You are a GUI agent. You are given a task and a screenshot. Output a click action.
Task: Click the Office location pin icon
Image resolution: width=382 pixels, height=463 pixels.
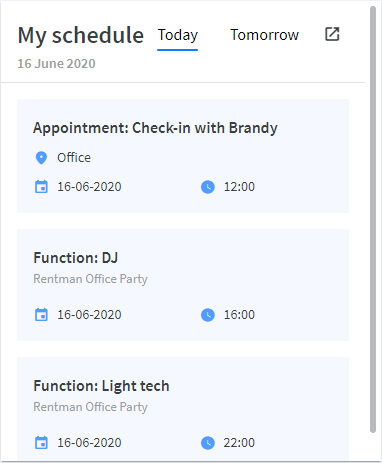click(41, 158)
